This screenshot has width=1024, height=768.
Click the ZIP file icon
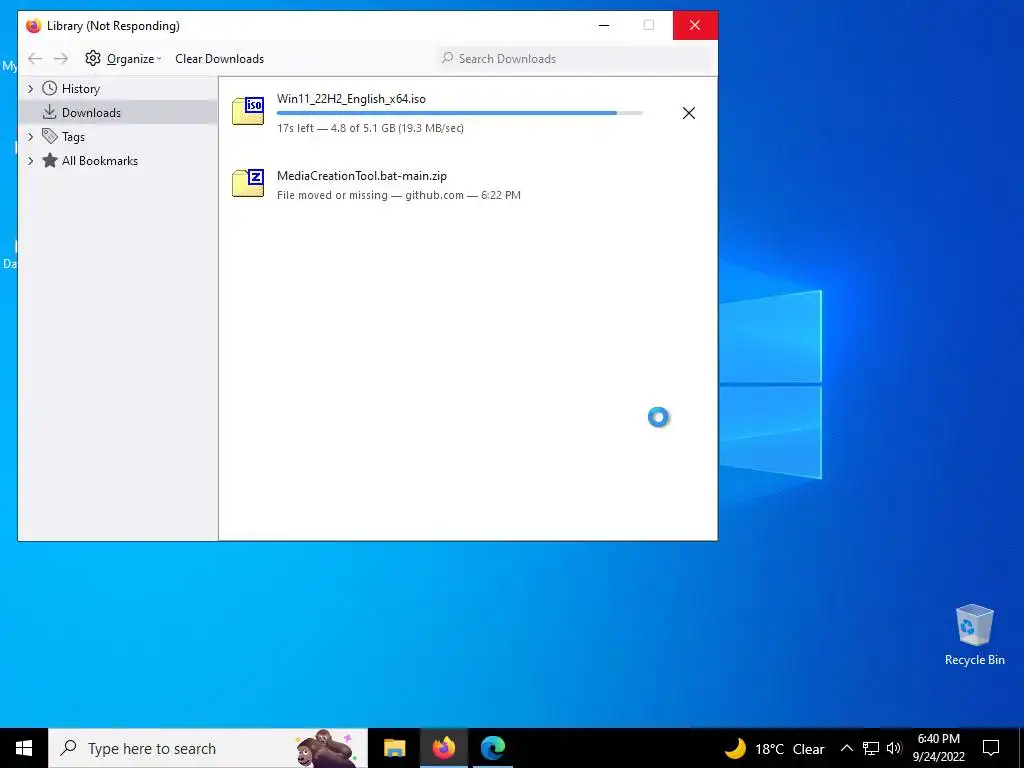tap(248, 183)
